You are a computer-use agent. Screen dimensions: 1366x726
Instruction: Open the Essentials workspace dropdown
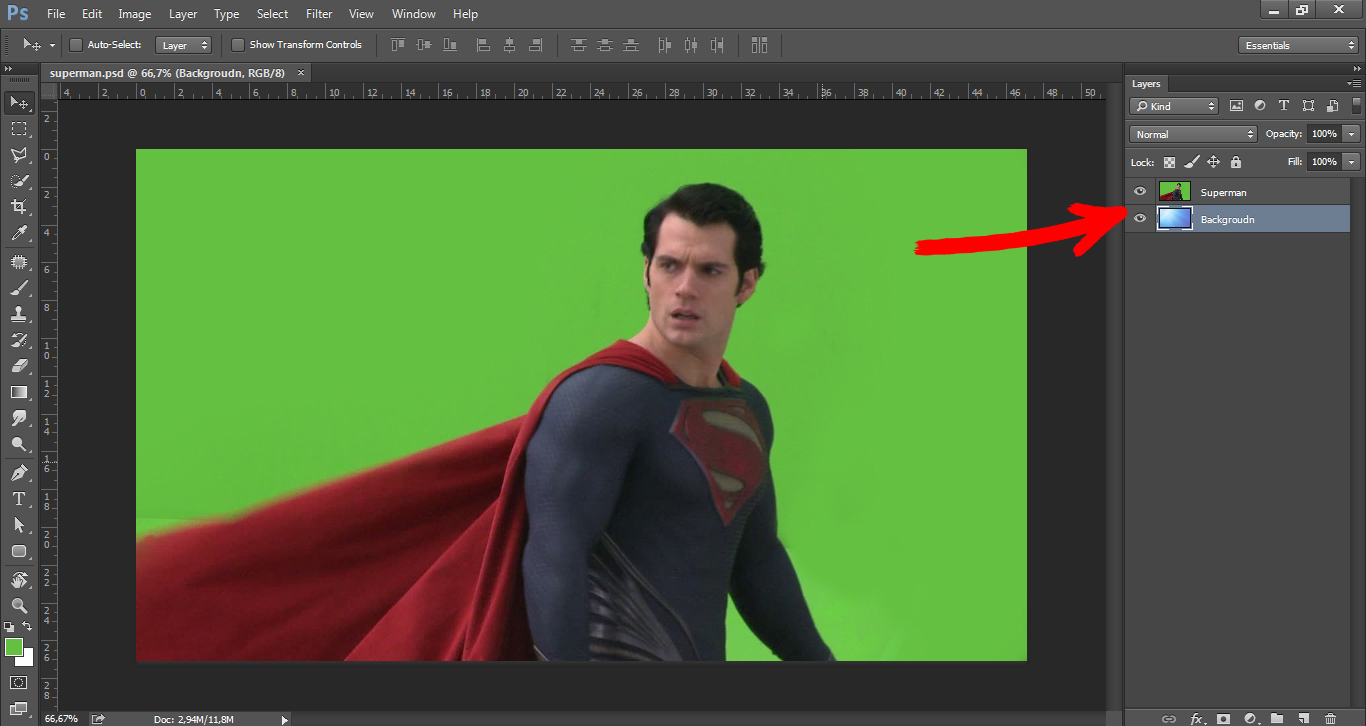click(x=1298, y=45)
